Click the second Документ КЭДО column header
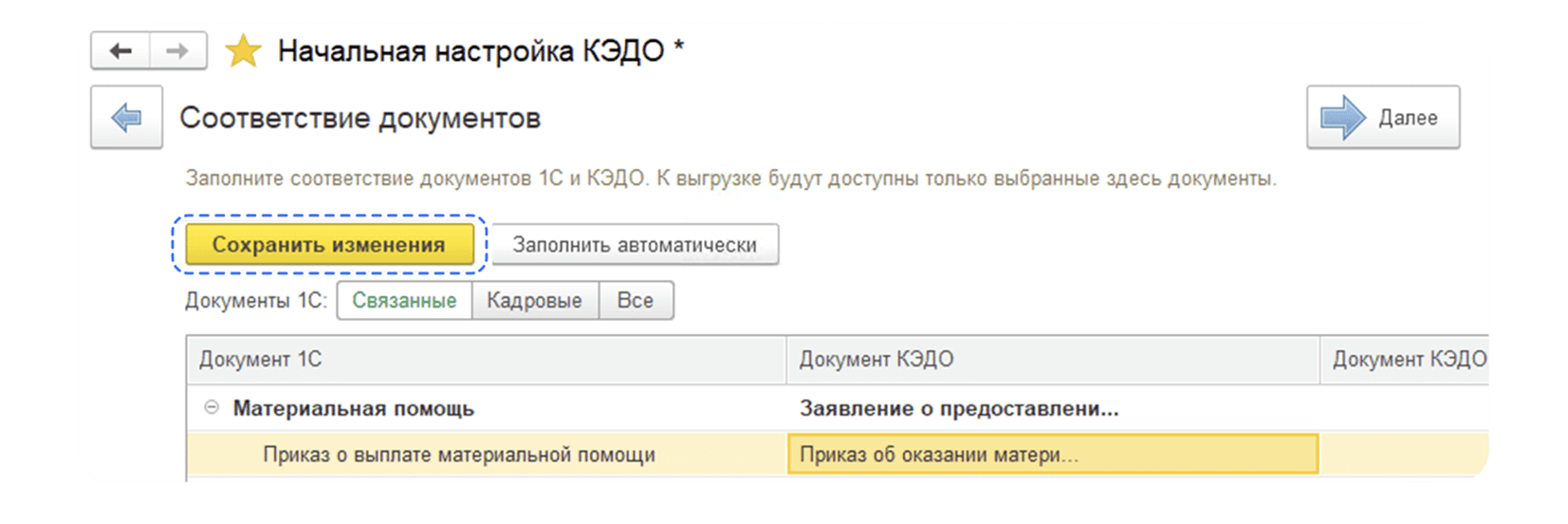The height and width of the screenshot is (524, 1568). [x=1405, y=360]
